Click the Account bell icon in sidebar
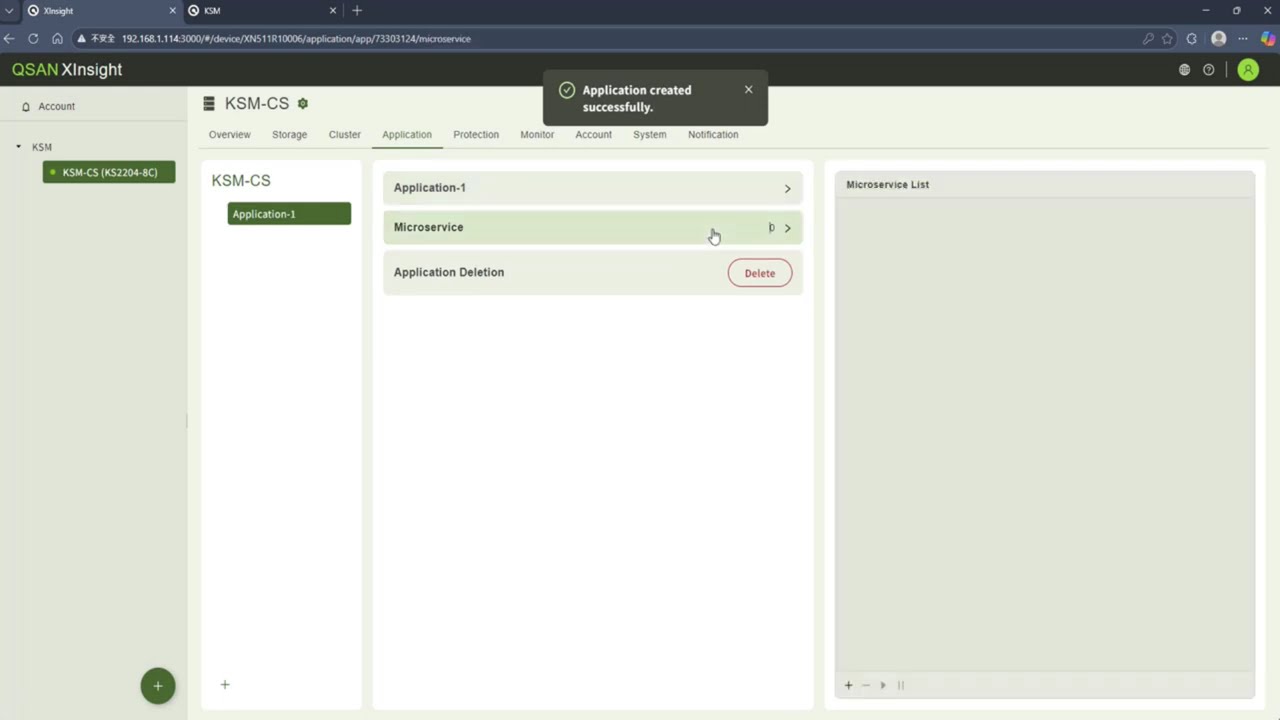The height and width of the screenshot is (720, 1280). 26,107
